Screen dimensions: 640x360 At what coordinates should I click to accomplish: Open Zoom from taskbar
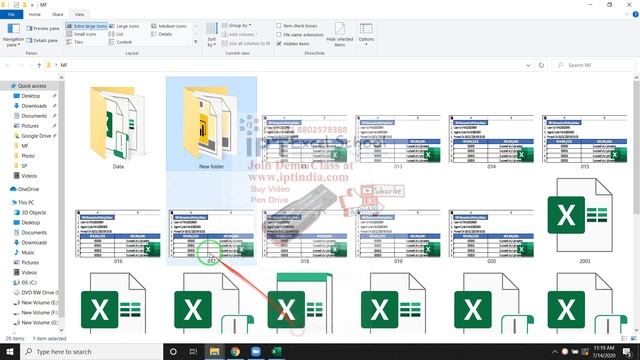point(256,351)
